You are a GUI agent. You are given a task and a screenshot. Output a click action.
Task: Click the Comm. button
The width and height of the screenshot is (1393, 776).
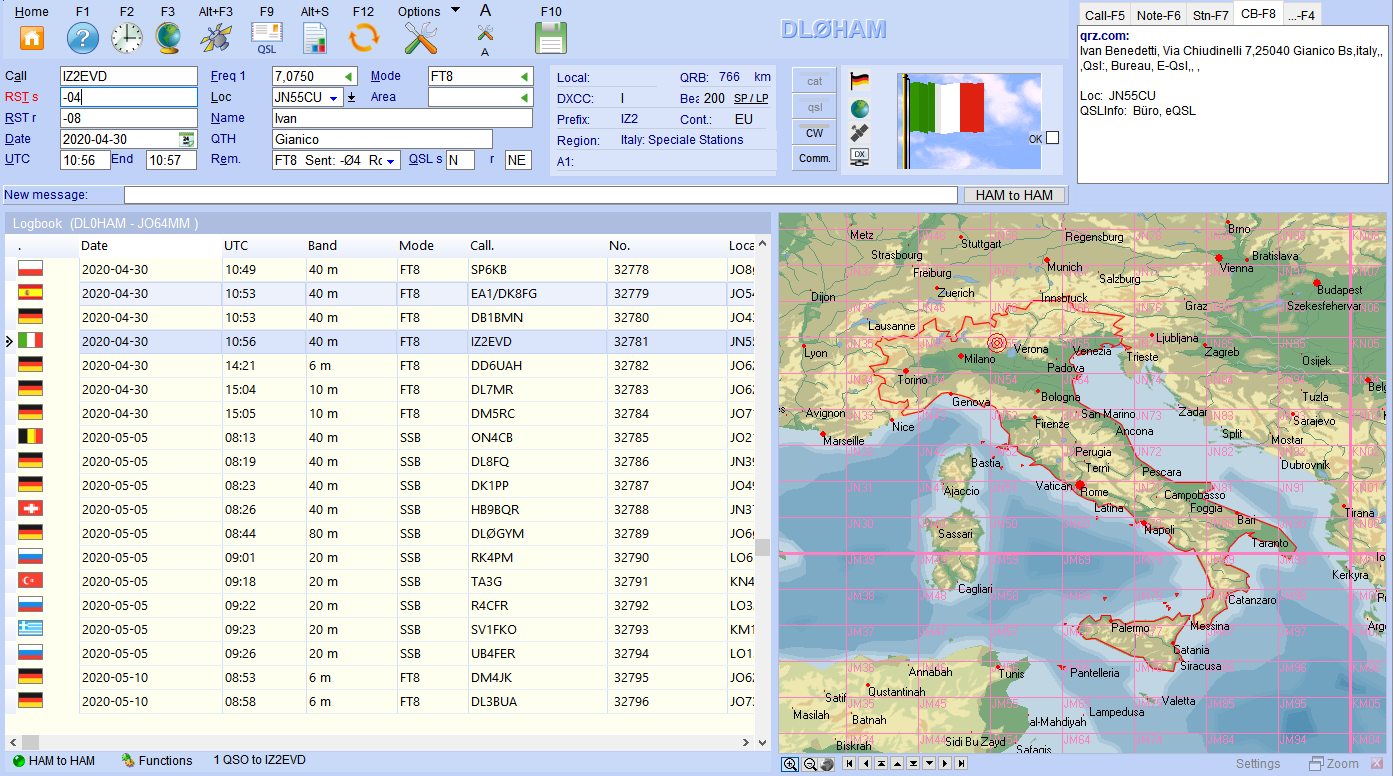click(815, 159)
